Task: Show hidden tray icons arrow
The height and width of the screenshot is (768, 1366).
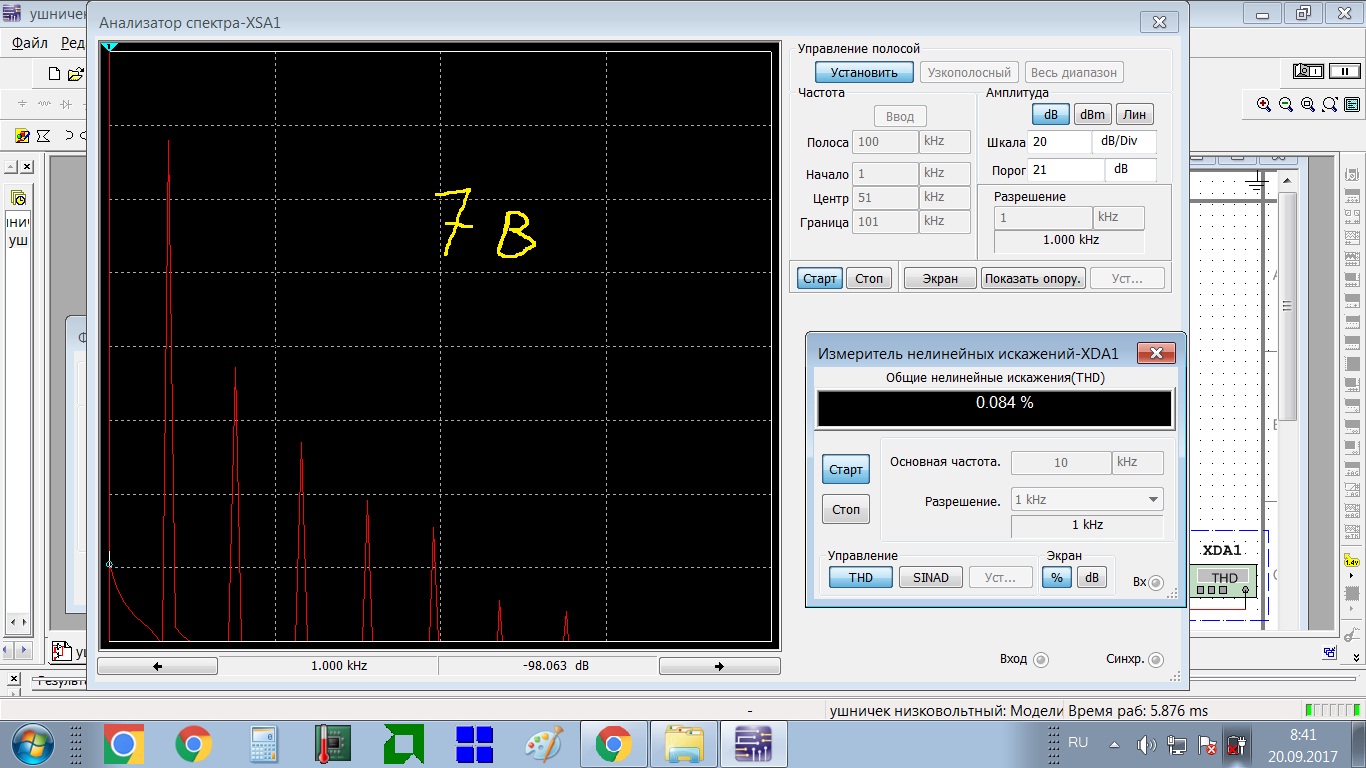Action: [x=1113, y=744]
